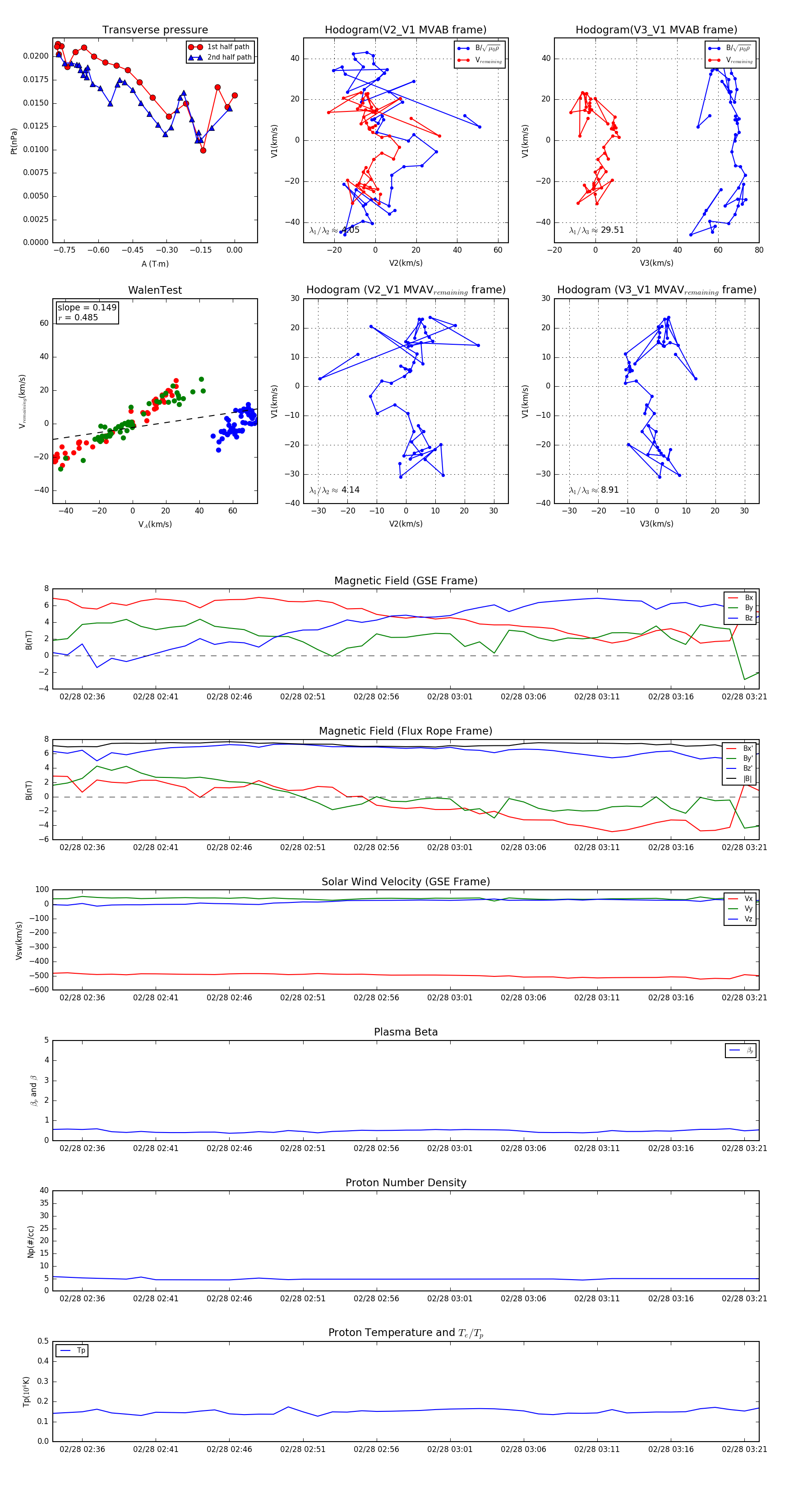The height and width of the screenshot is (1489, 812).
Task: Select the 'slope = 0.149' annotation
Action: (x=87, y=308)
